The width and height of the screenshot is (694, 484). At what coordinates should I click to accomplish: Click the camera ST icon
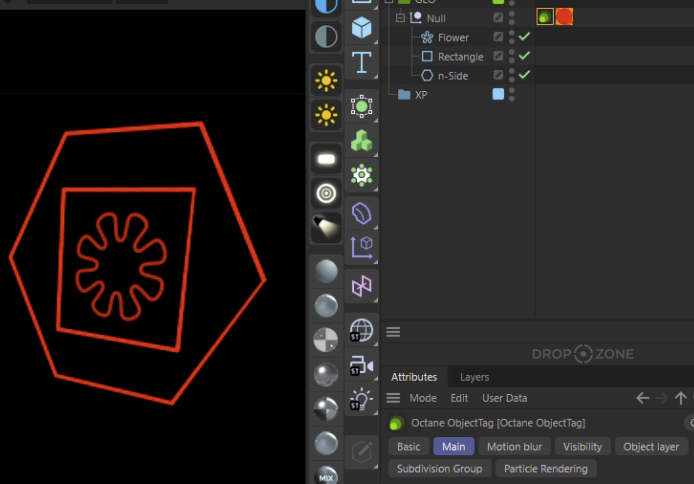tap(362, 365)
